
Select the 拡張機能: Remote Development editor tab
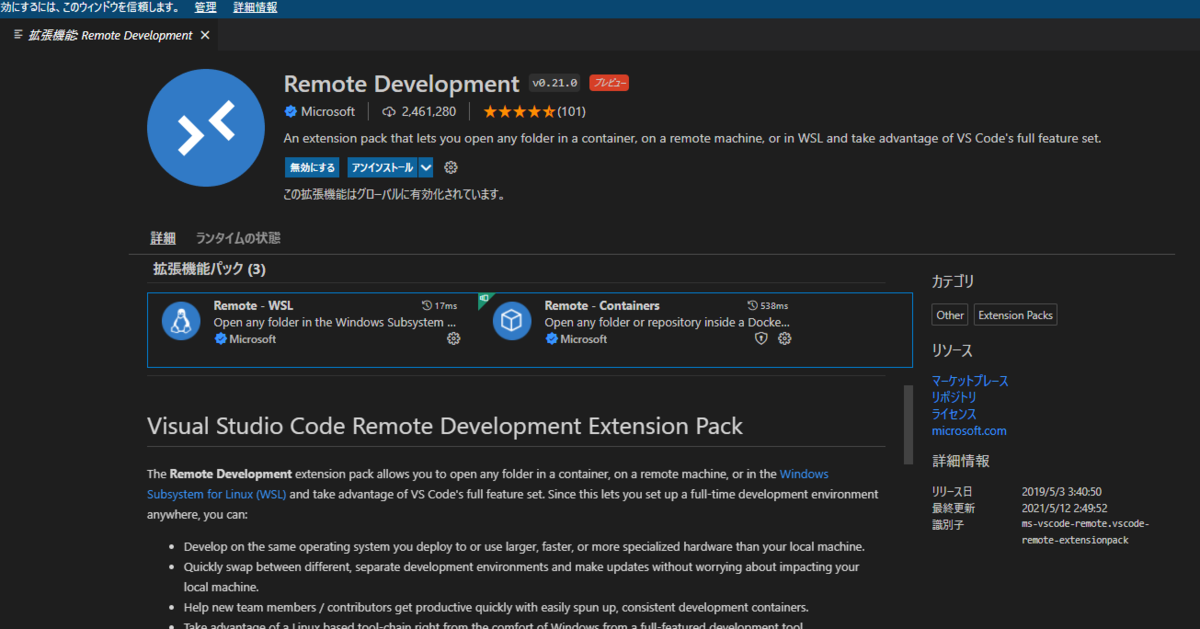pos(108,35)
